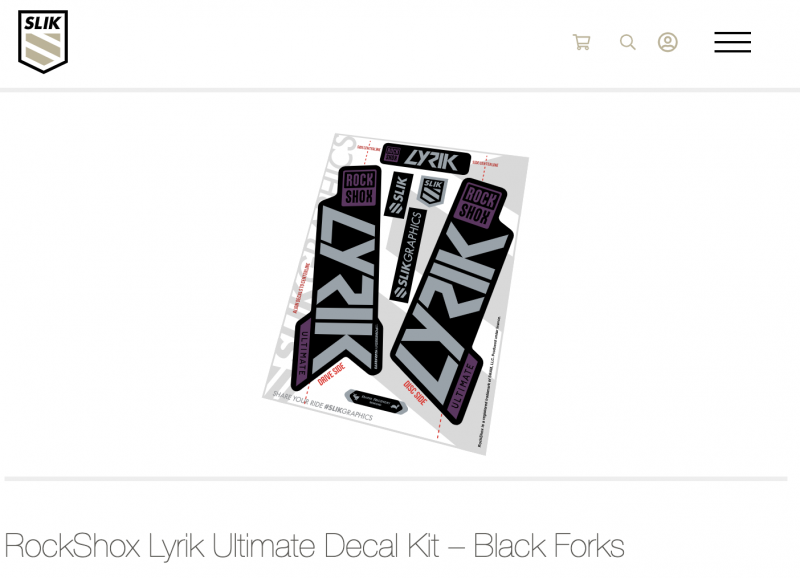Go home via the SLIK shield logo
The width and height of the screenshot is (800, 578).
43,42
